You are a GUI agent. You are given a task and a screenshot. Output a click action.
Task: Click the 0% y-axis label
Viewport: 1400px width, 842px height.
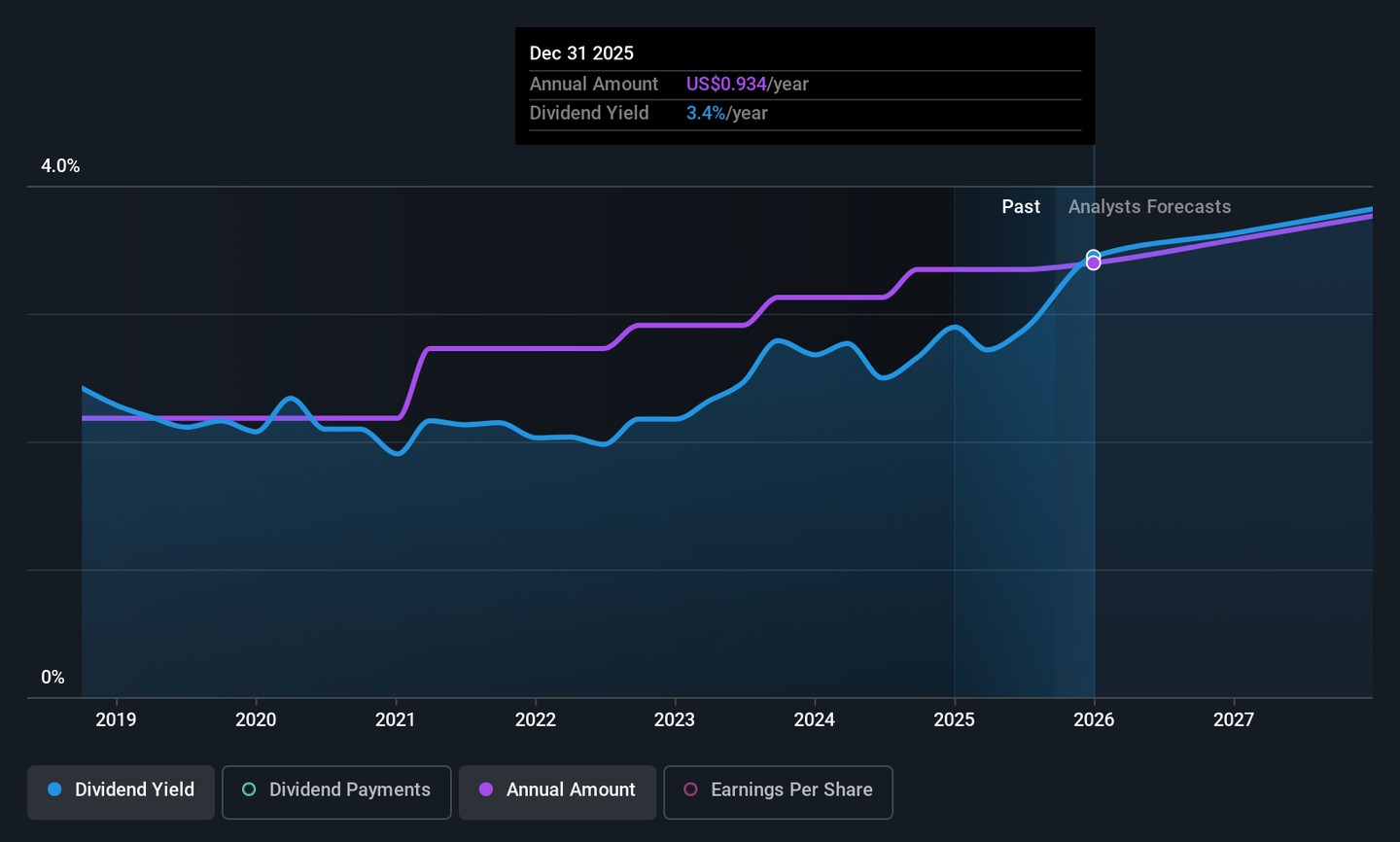[52, 678]
